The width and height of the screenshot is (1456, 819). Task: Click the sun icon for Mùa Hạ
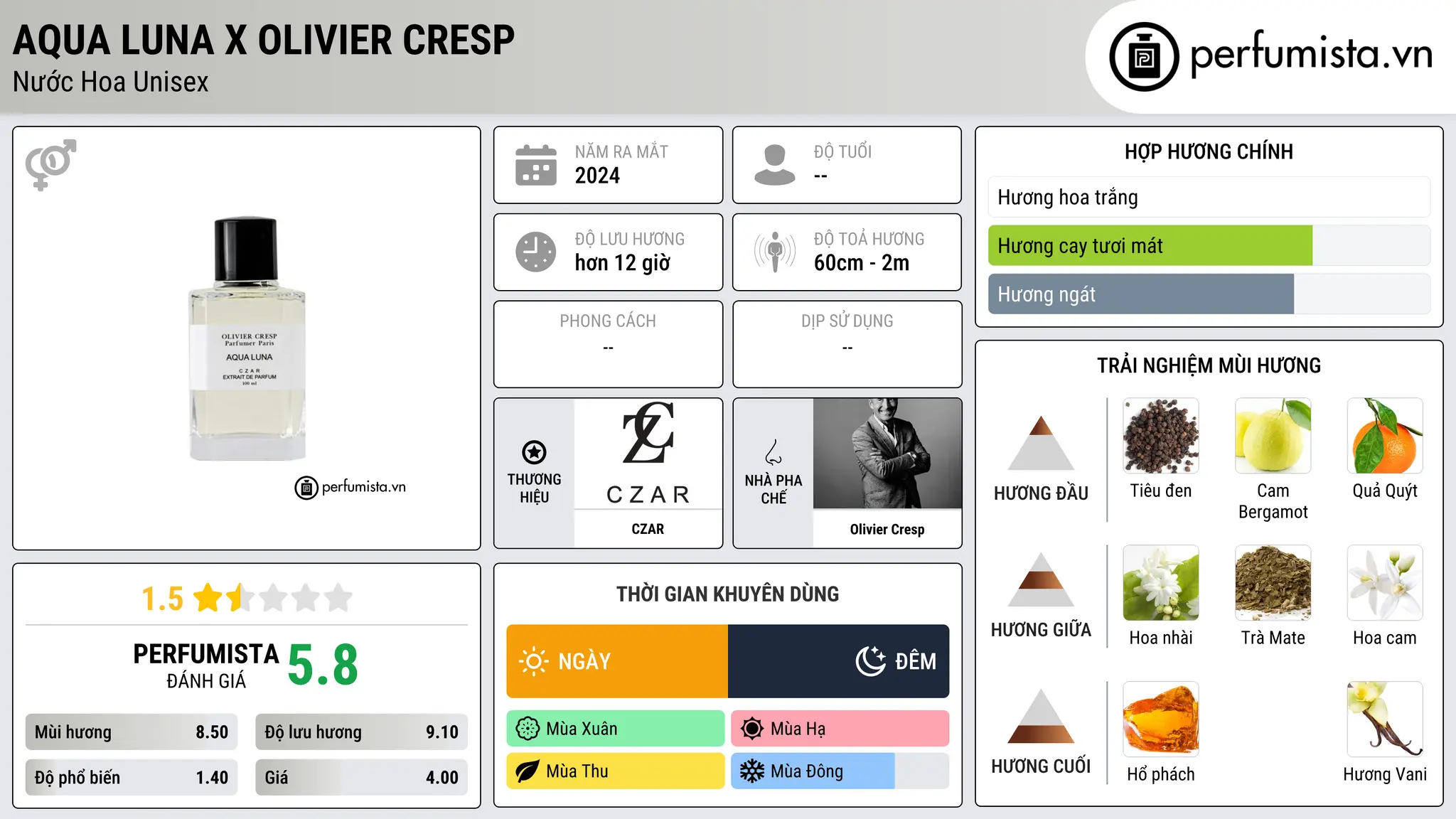[752, 729]
